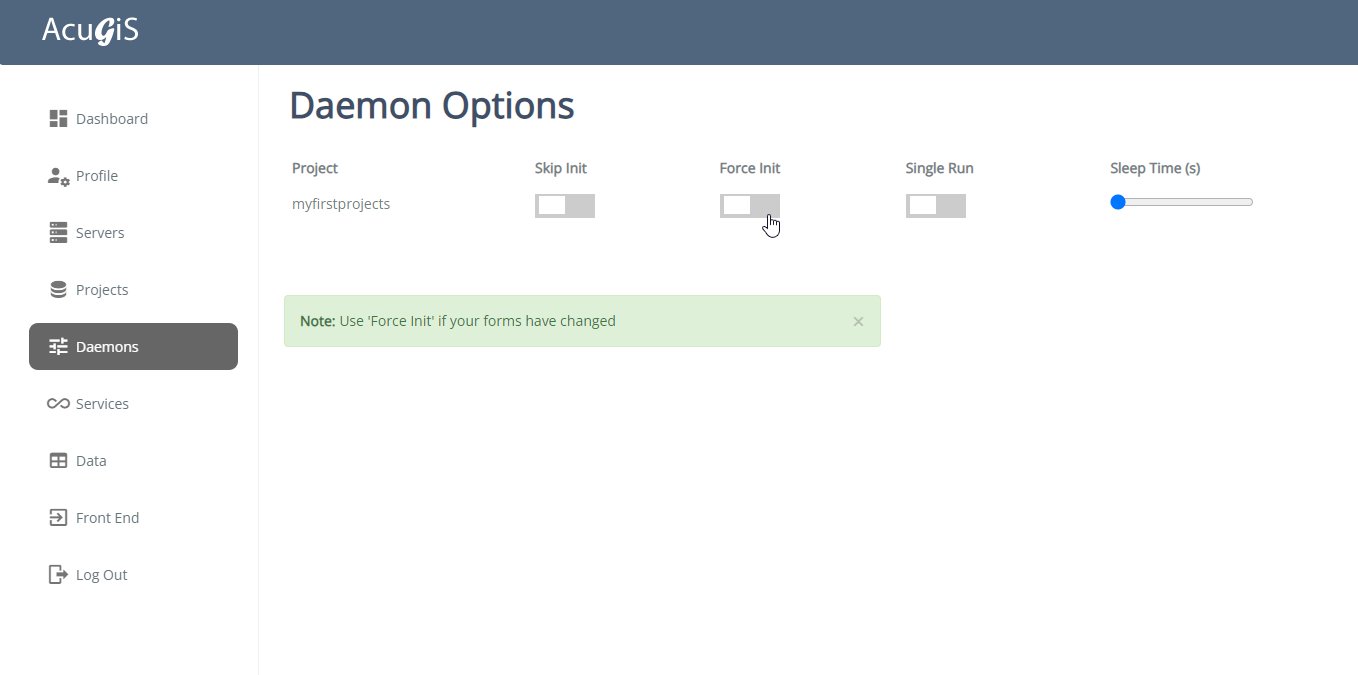Click the Servers rack icon
The image size is (1358, 675).
click(58, 233)
